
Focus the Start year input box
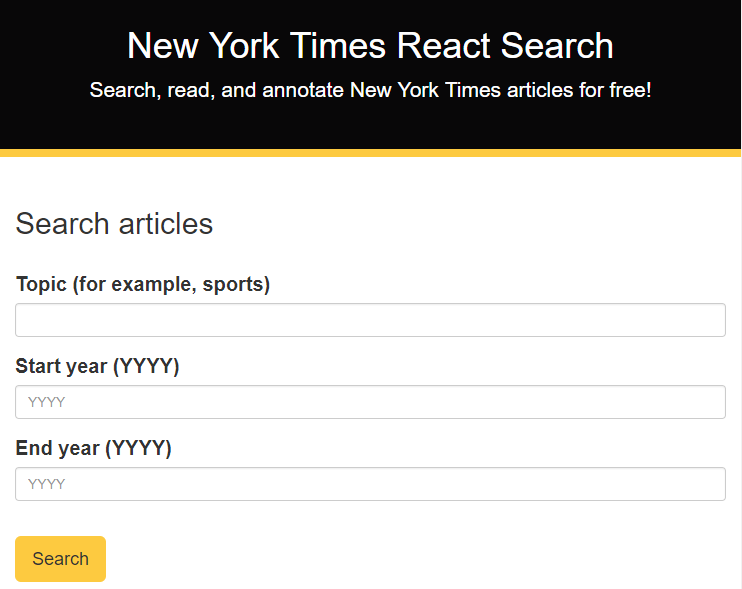[x=370, y=402]
